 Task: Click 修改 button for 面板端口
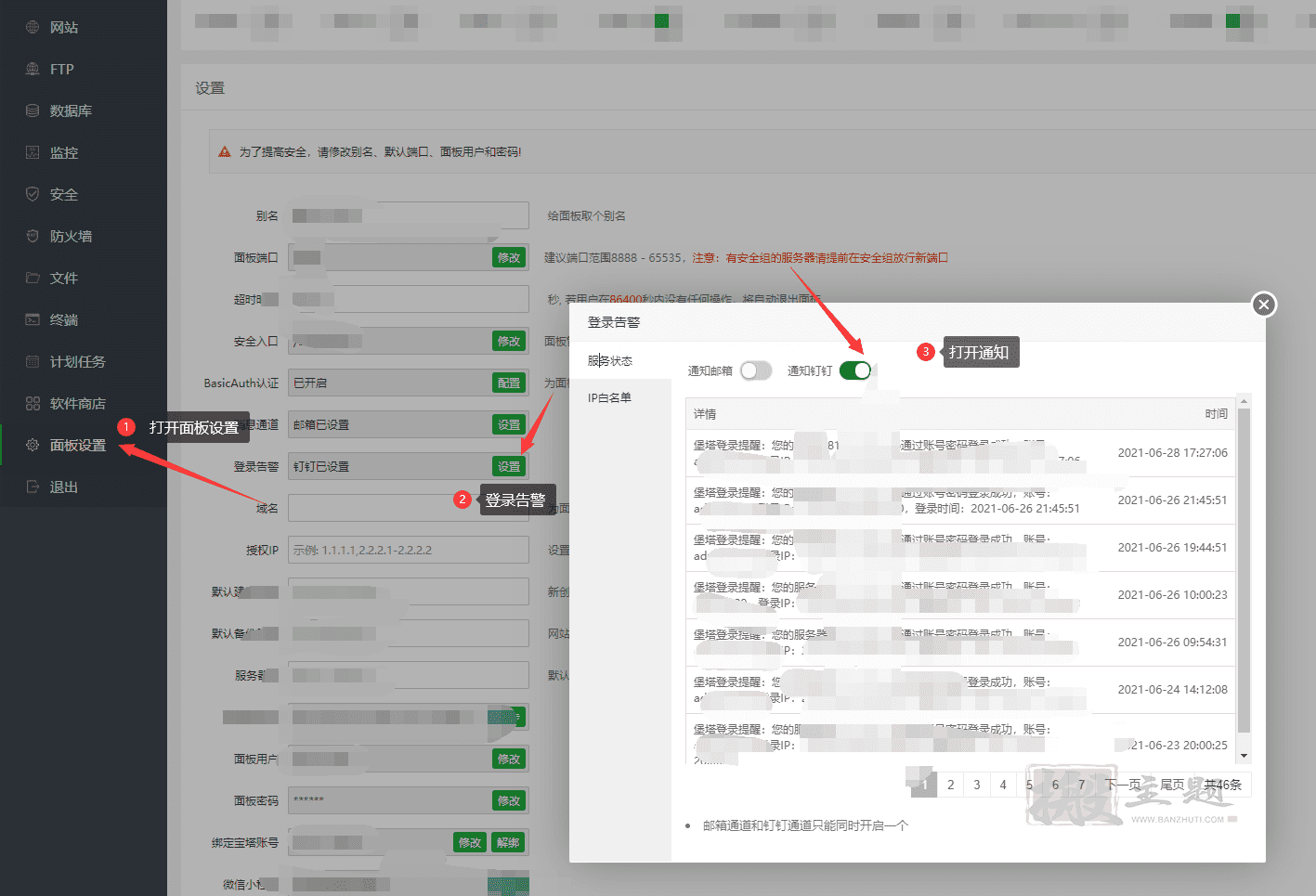click(509, 257)
